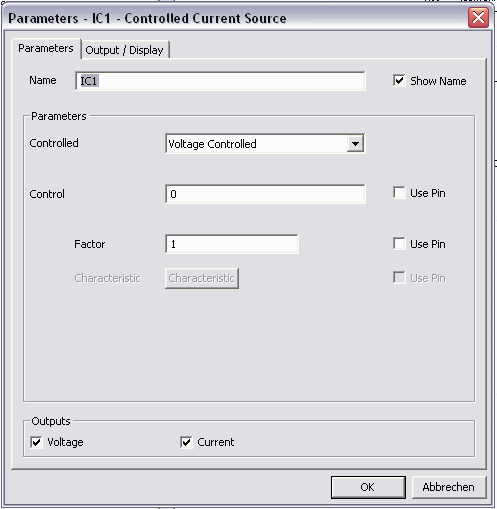Open the Controlled dropdown arrow

point(355,144)
